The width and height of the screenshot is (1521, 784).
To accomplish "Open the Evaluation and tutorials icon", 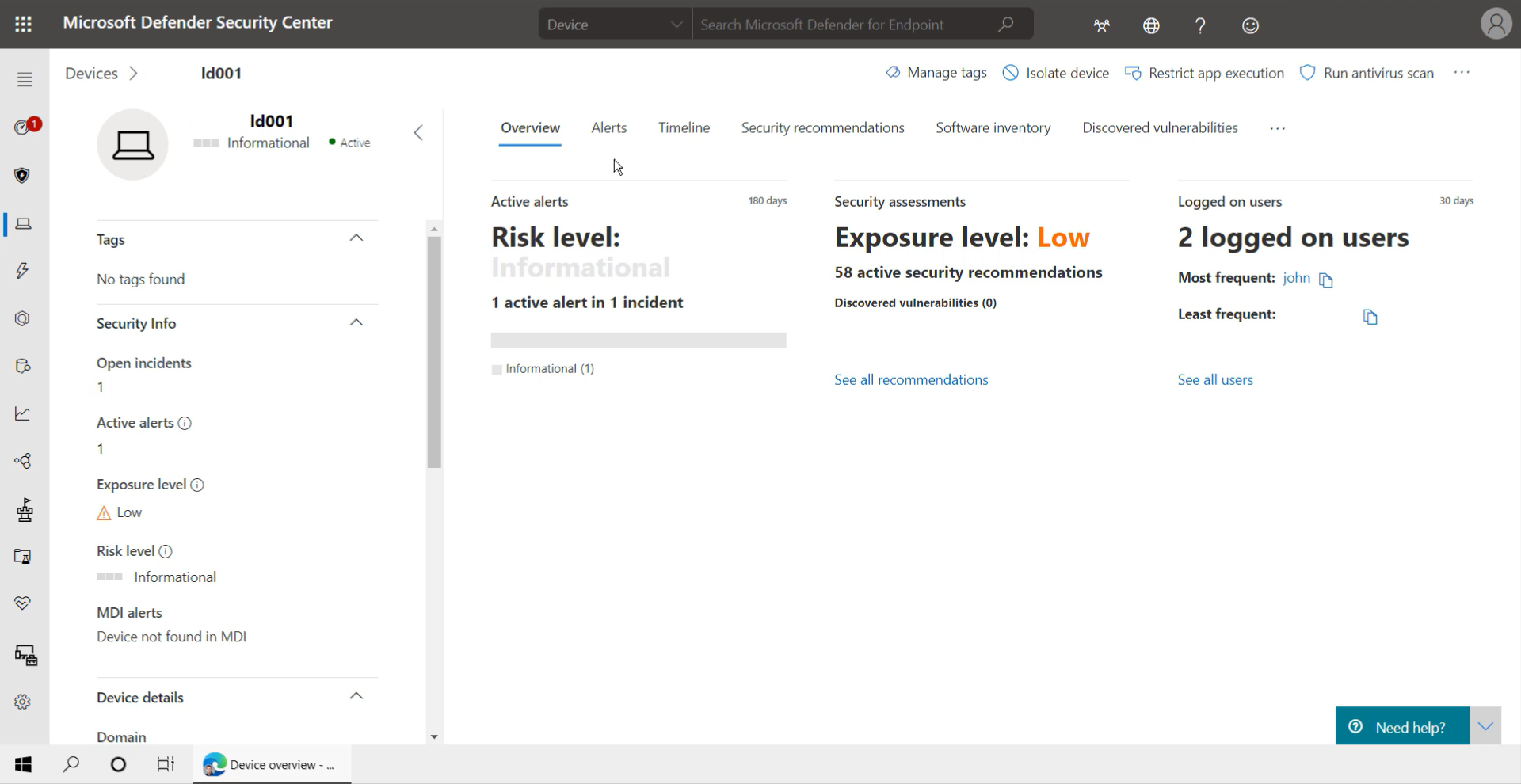I will coord(23,557).
